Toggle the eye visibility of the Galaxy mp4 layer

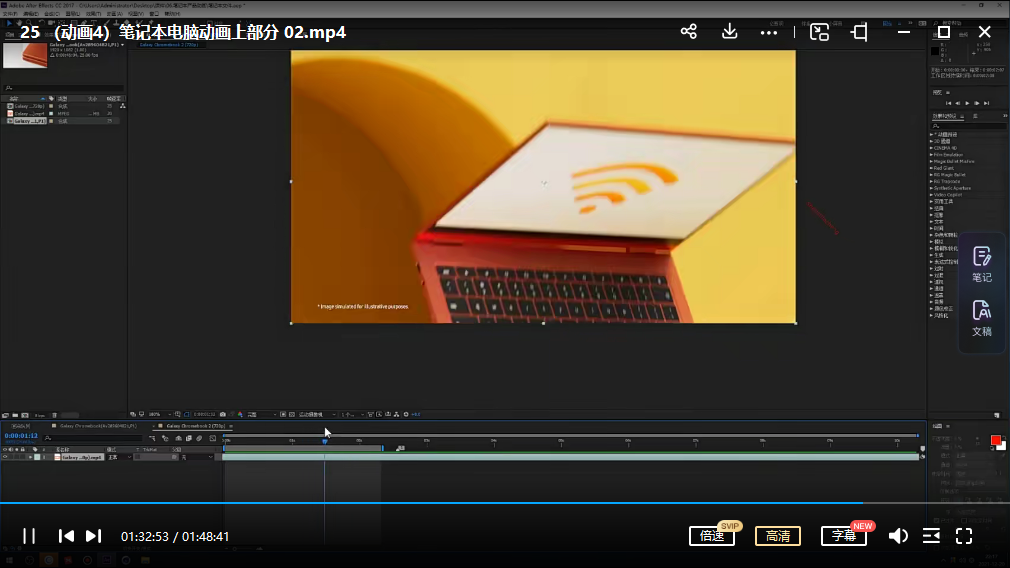5,457
